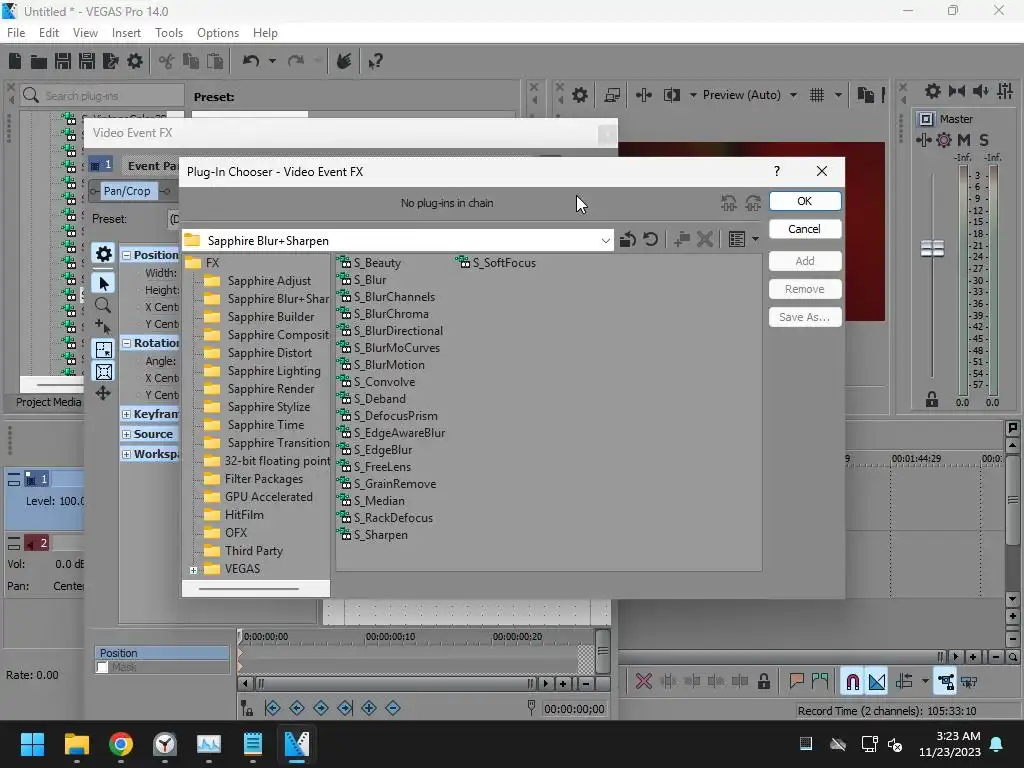Click Split Screen View icon in preview toolbar
1024x768 pixels.
671,95
